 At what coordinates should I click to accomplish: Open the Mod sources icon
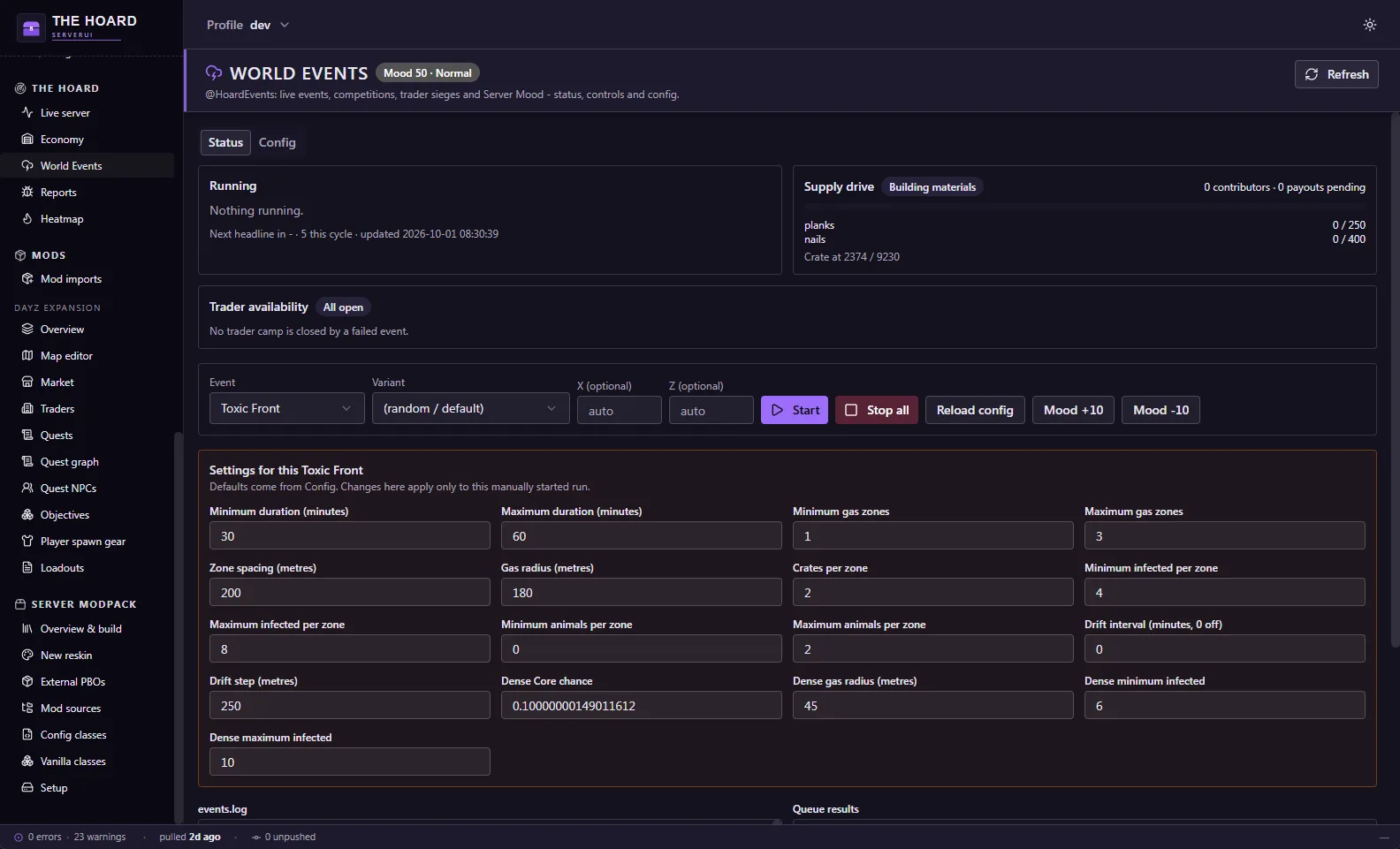click(x=27, y=709)
